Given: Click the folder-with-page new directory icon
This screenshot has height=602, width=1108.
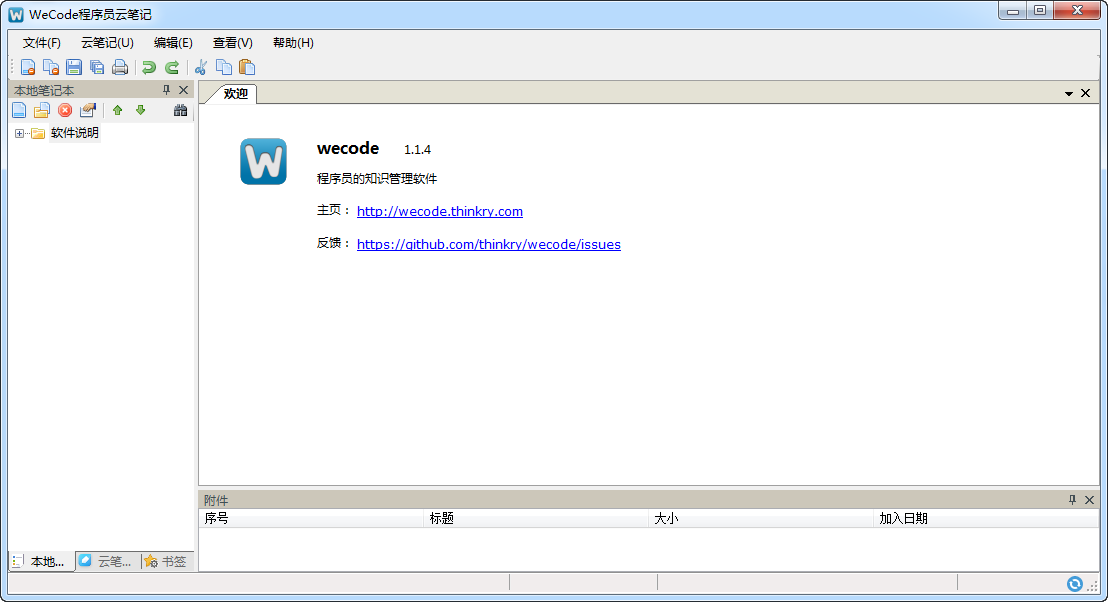Looking at the screenshot, I should (x=42, y=110).
